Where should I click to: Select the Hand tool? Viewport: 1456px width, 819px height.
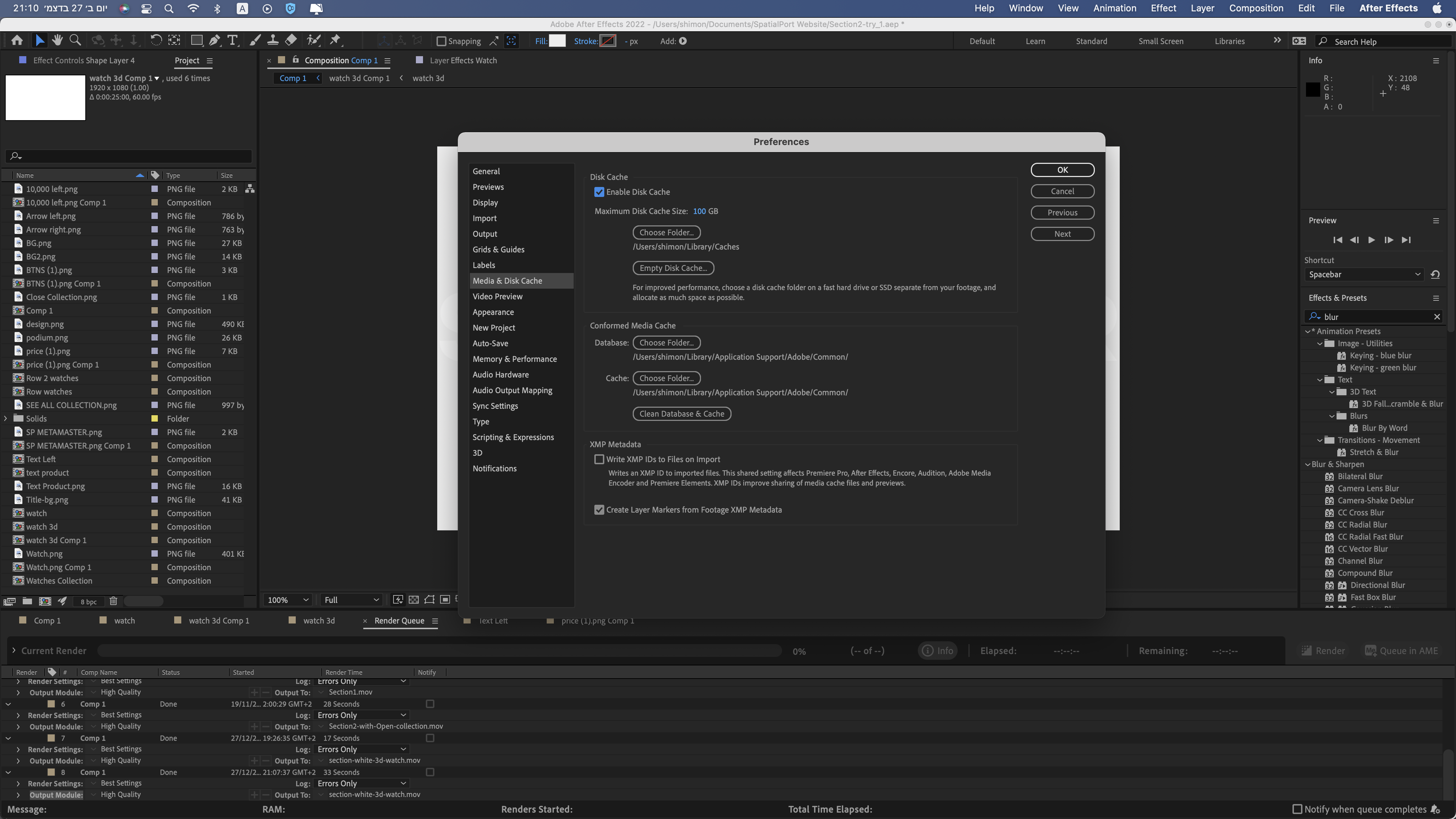tap(57, 40)
